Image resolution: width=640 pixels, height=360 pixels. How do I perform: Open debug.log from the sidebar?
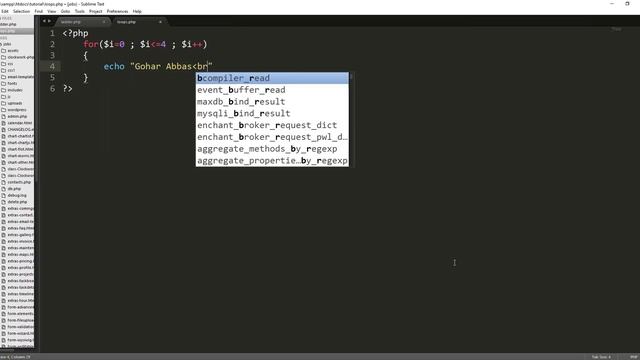tap(17, 195)
